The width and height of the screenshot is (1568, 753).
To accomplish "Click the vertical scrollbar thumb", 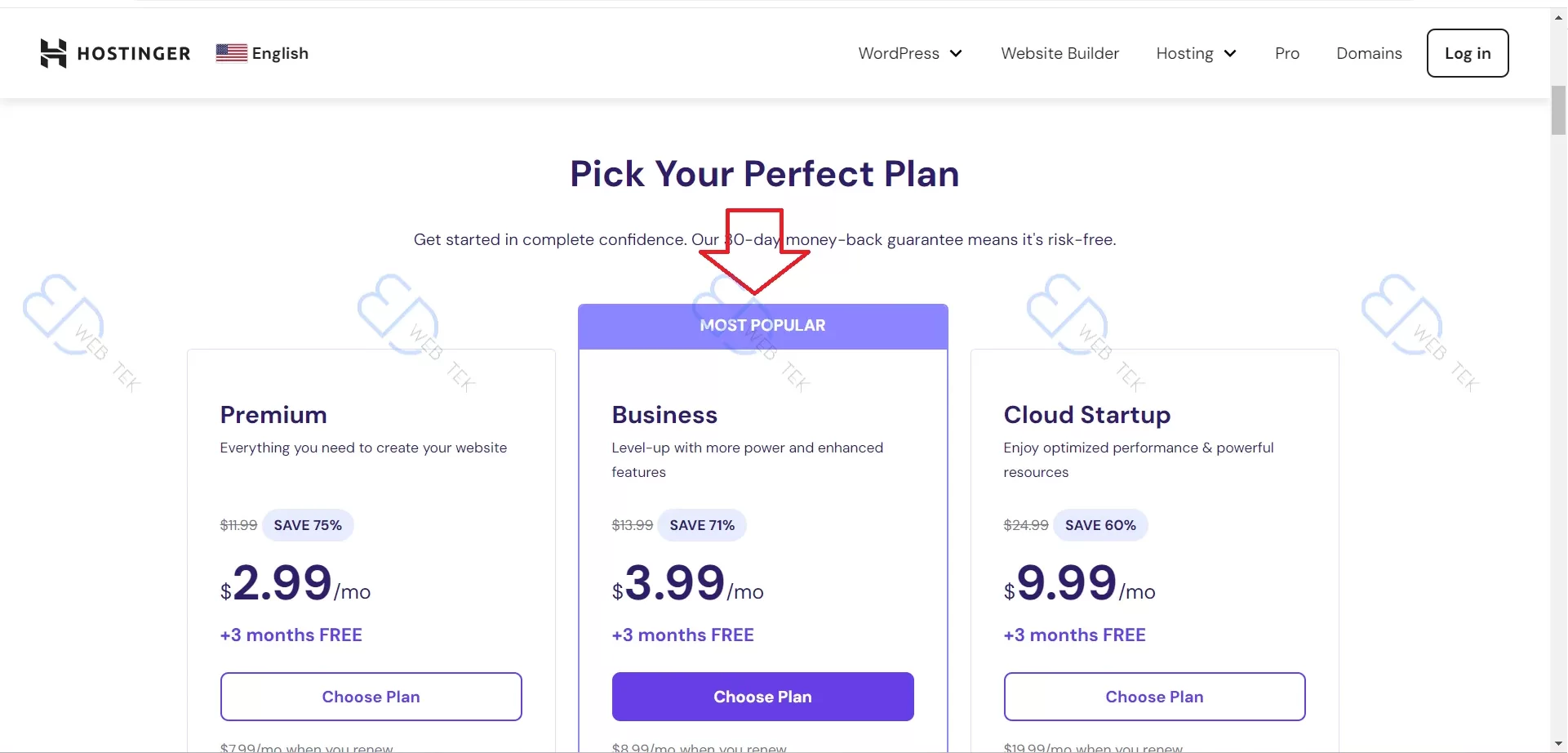I will 1558,109.
